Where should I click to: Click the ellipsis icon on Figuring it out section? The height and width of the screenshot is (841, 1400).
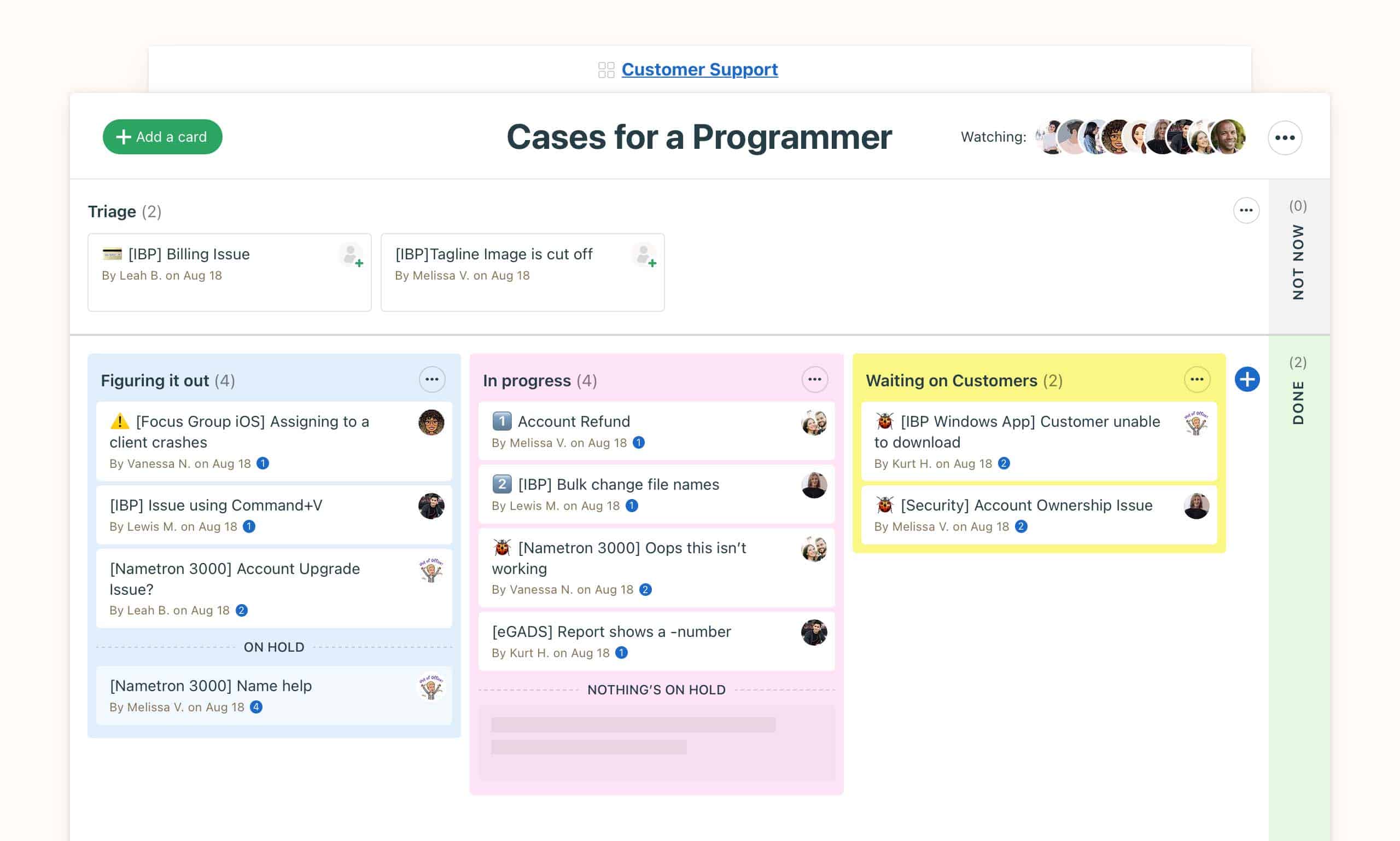click(431, 379)
